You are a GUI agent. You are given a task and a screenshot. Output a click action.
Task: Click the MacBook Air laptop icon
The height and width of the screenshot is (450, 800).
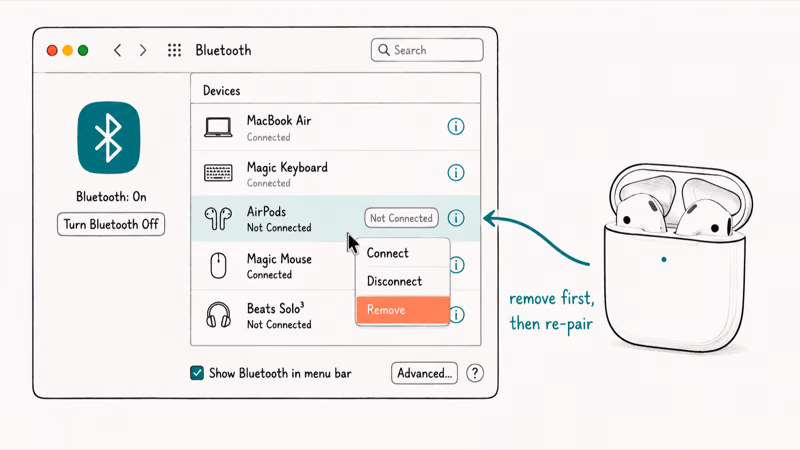pyautogui.click(x=218, y=127)
